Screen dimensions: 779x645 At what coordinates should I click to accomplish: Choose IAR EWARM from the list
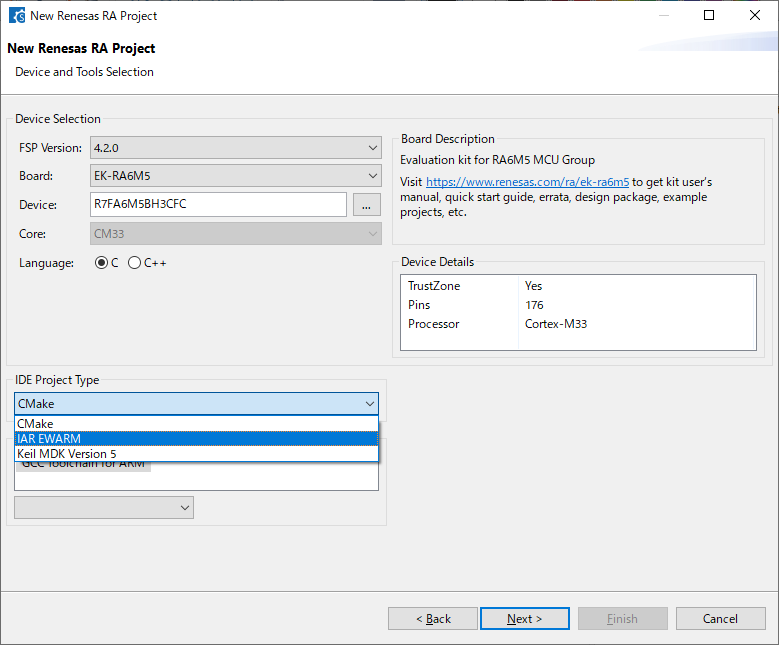click(x=196, y=439)
